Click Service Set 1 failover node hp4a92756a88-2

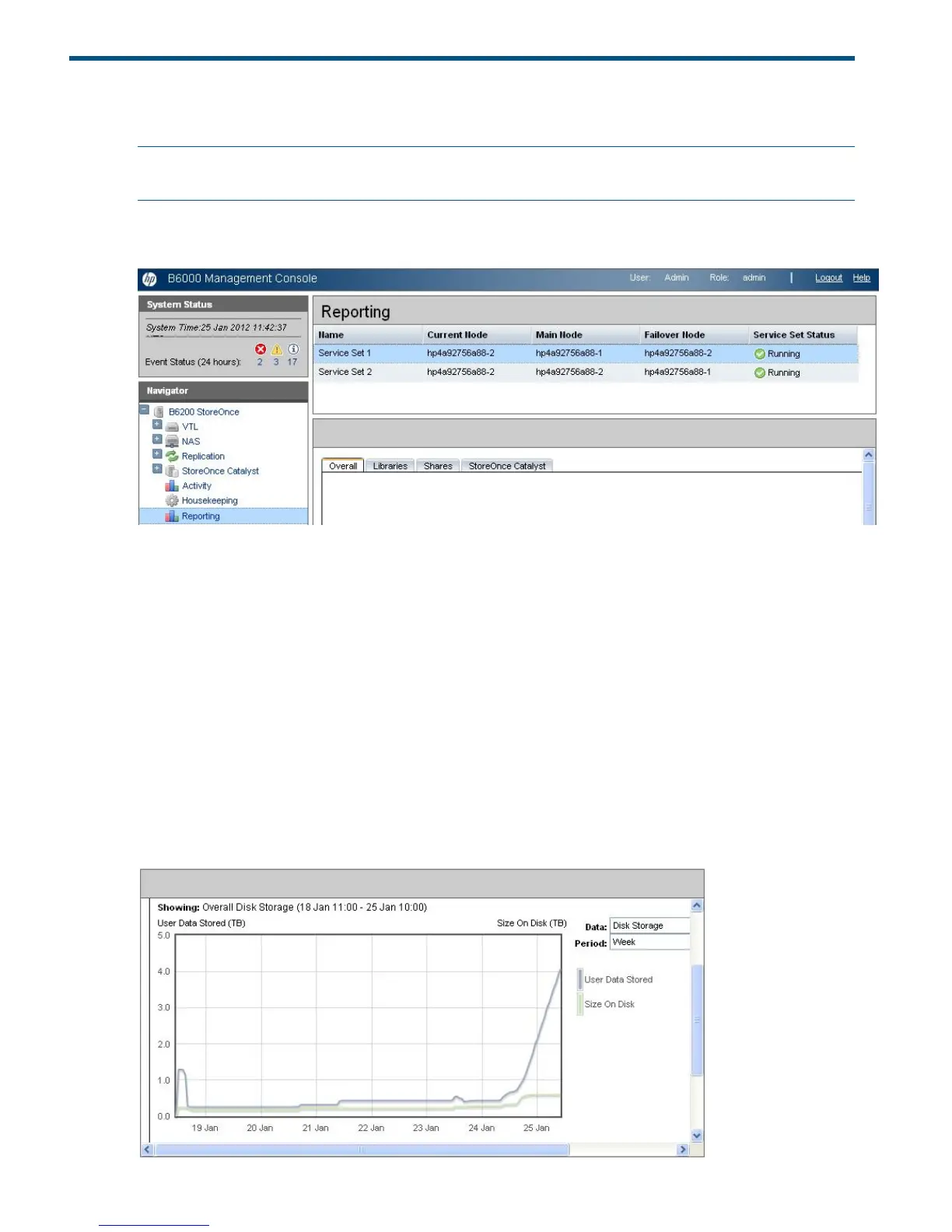point(678,353)
